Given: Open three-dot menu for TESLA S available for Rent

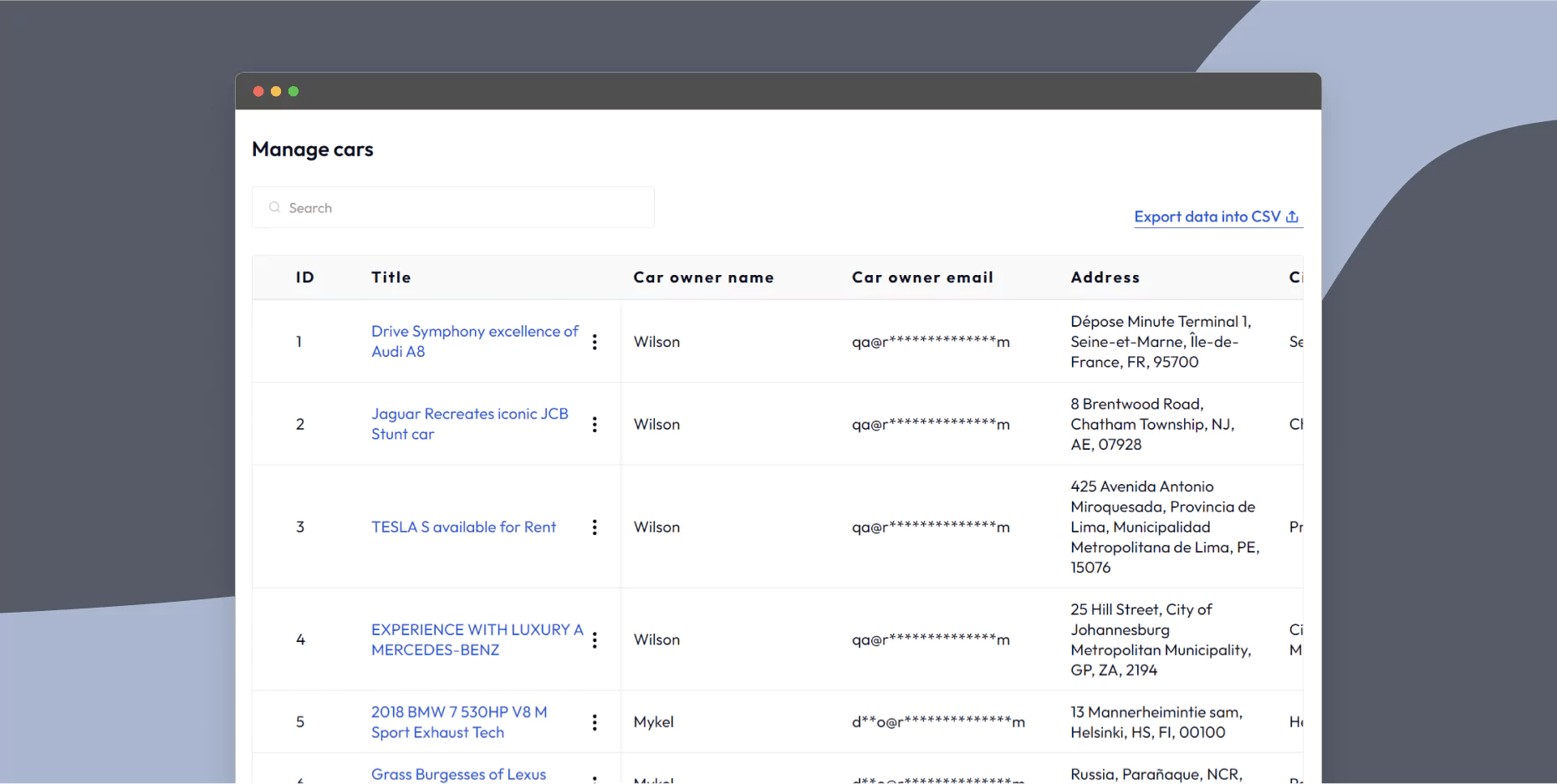Looking at the screenshot, I should click(595, 527).
